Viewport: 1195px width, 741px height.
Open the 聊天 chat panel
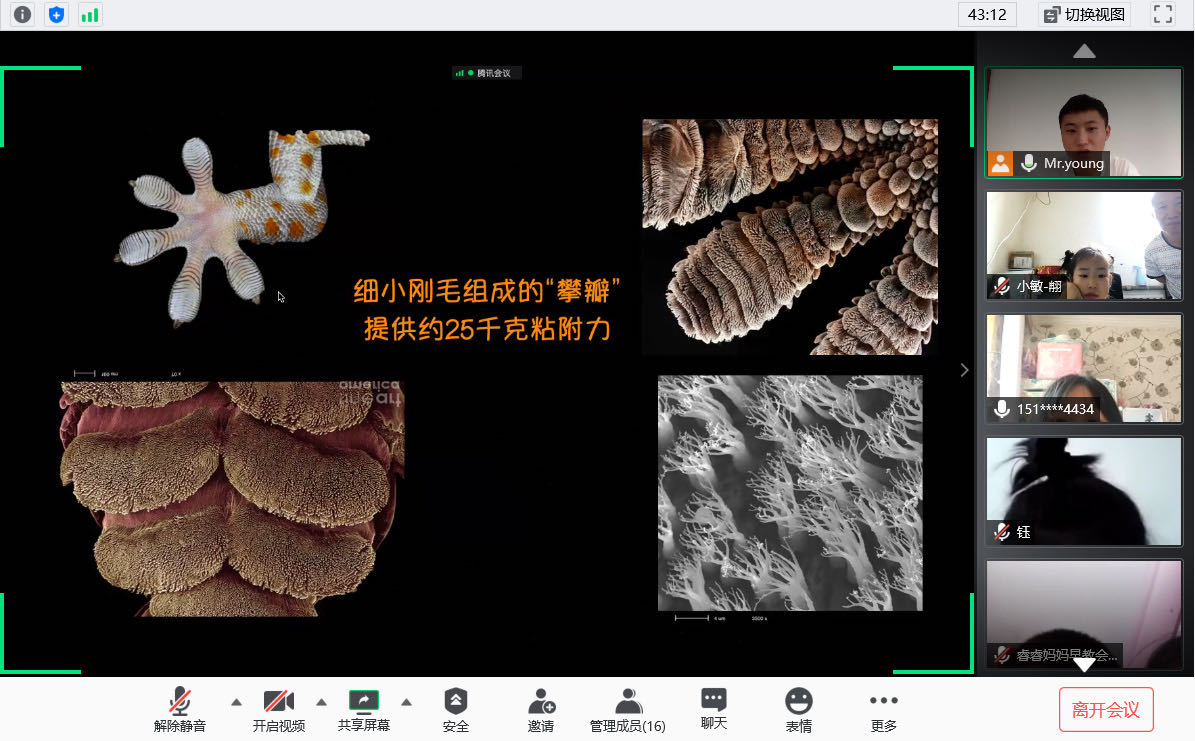click(713, 710)
